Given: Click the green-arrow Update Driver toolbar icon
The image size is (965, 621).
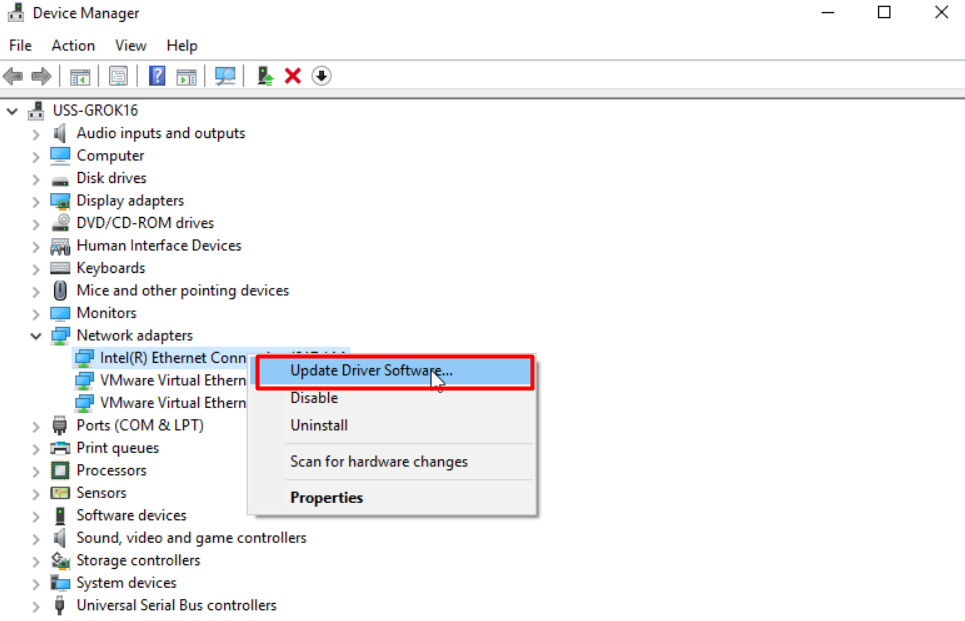Looking at the screenshot, I should (265, 76).
